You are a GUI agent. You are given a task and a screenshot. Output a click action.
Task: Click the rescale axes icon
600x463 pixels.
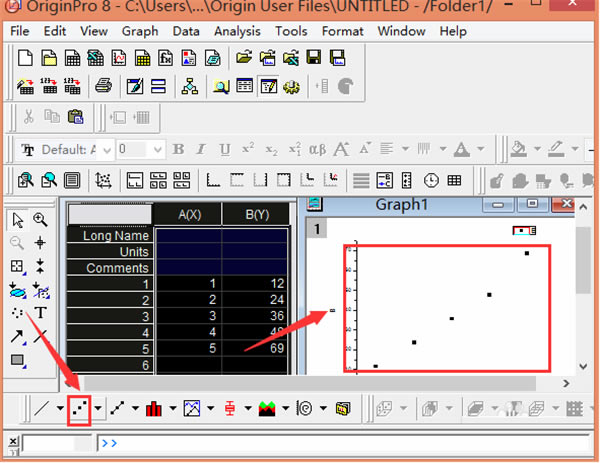coord(103,180)
